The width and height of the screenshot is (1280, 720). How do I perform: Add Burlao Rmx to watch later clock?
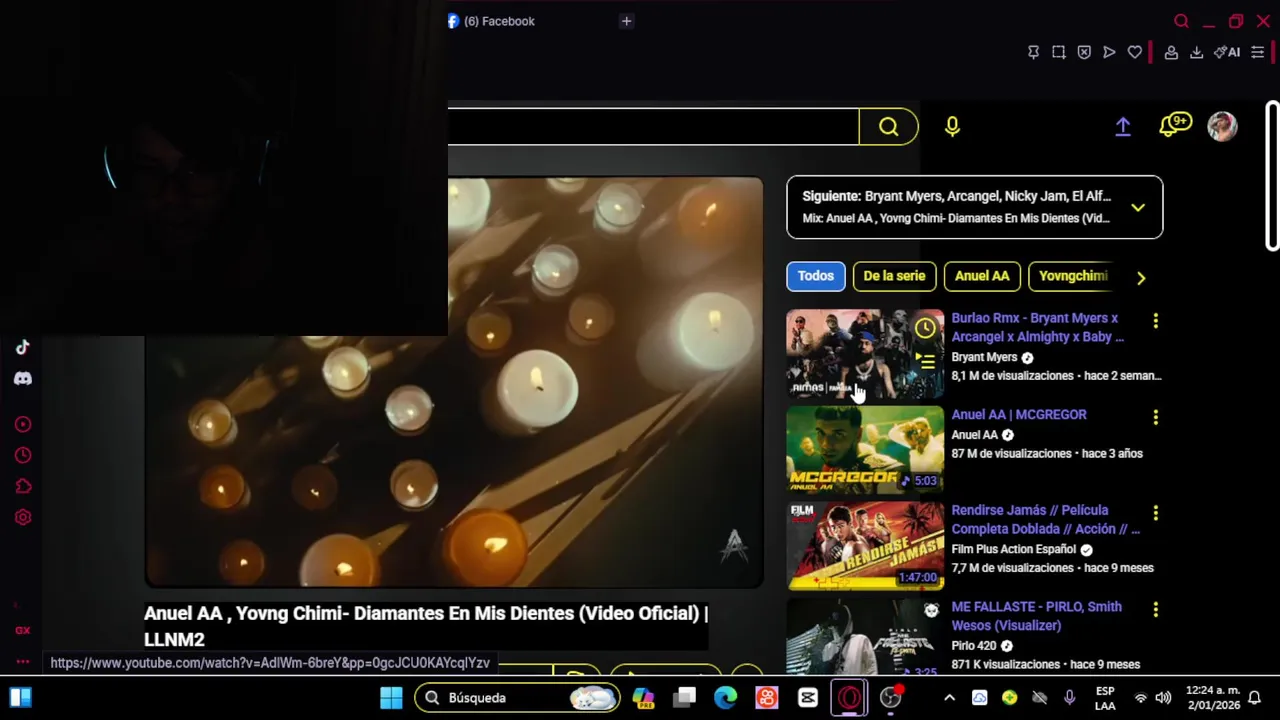[x=925, y=328]
